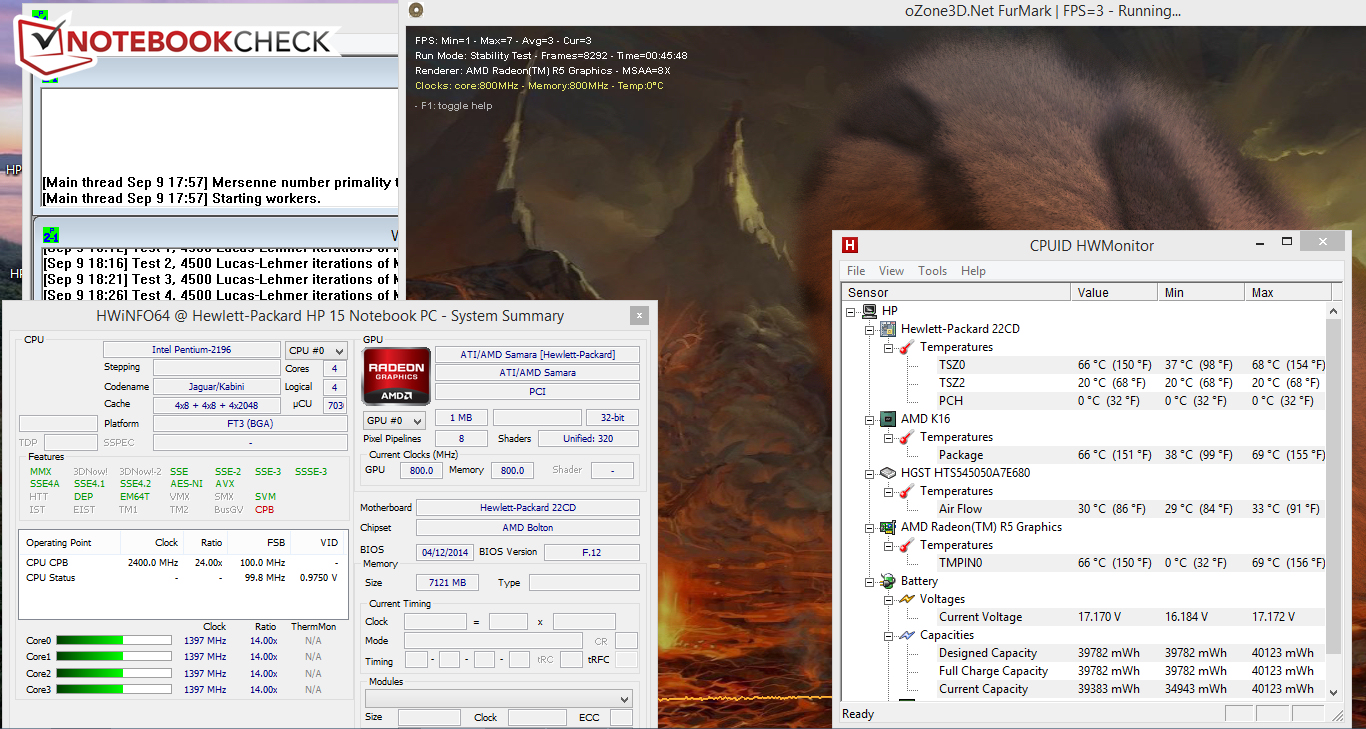Click the 7121 MB memory size field
The image size is (1366, 729).
[447, 583]
